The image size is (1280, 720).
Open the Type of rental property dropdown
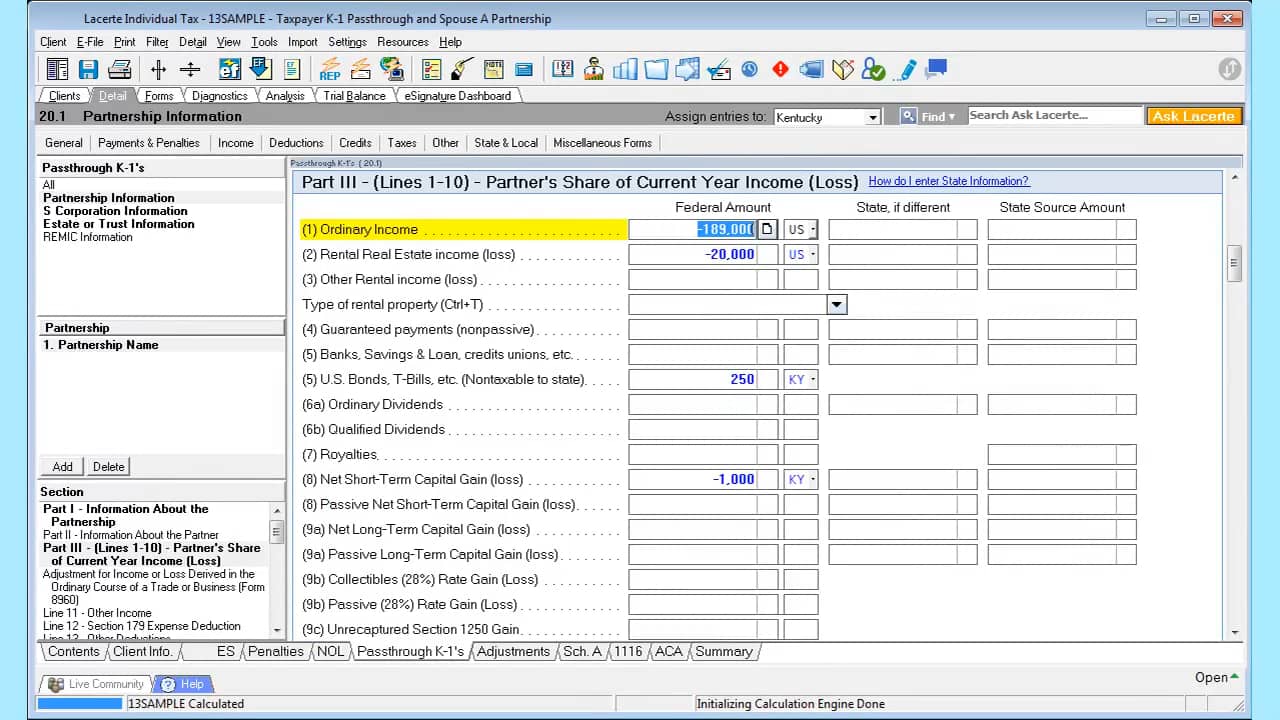tap(837, 304)
